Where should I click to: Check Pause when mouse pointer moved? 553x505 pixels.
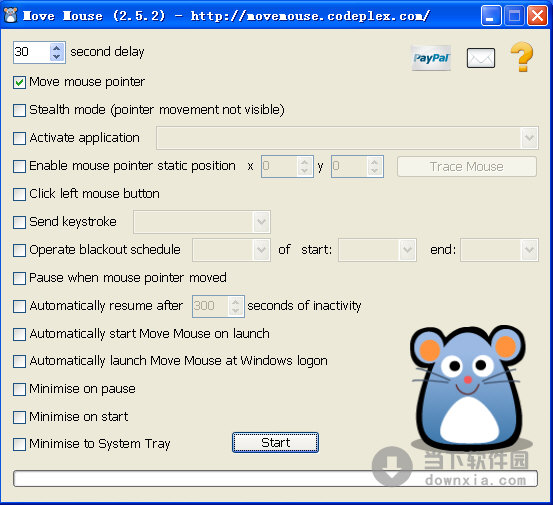19,278
